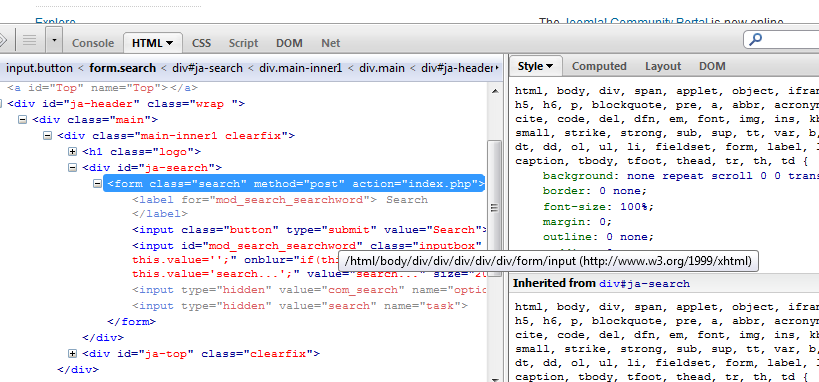Click the border: 0 none property
819x382 pixels.
pos(595,191)
